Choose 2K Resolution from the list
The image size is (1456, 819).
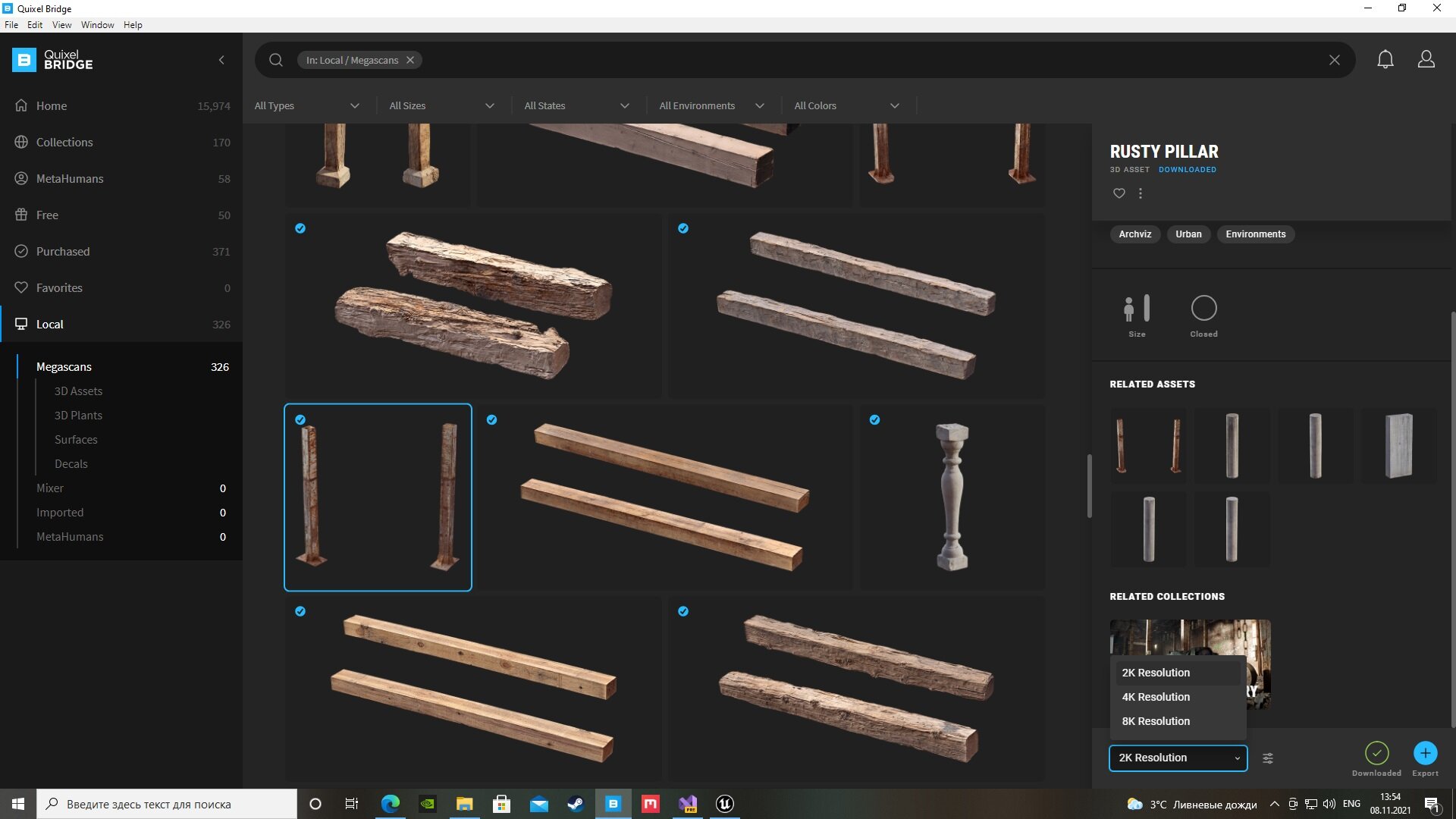coord(1178,673)
